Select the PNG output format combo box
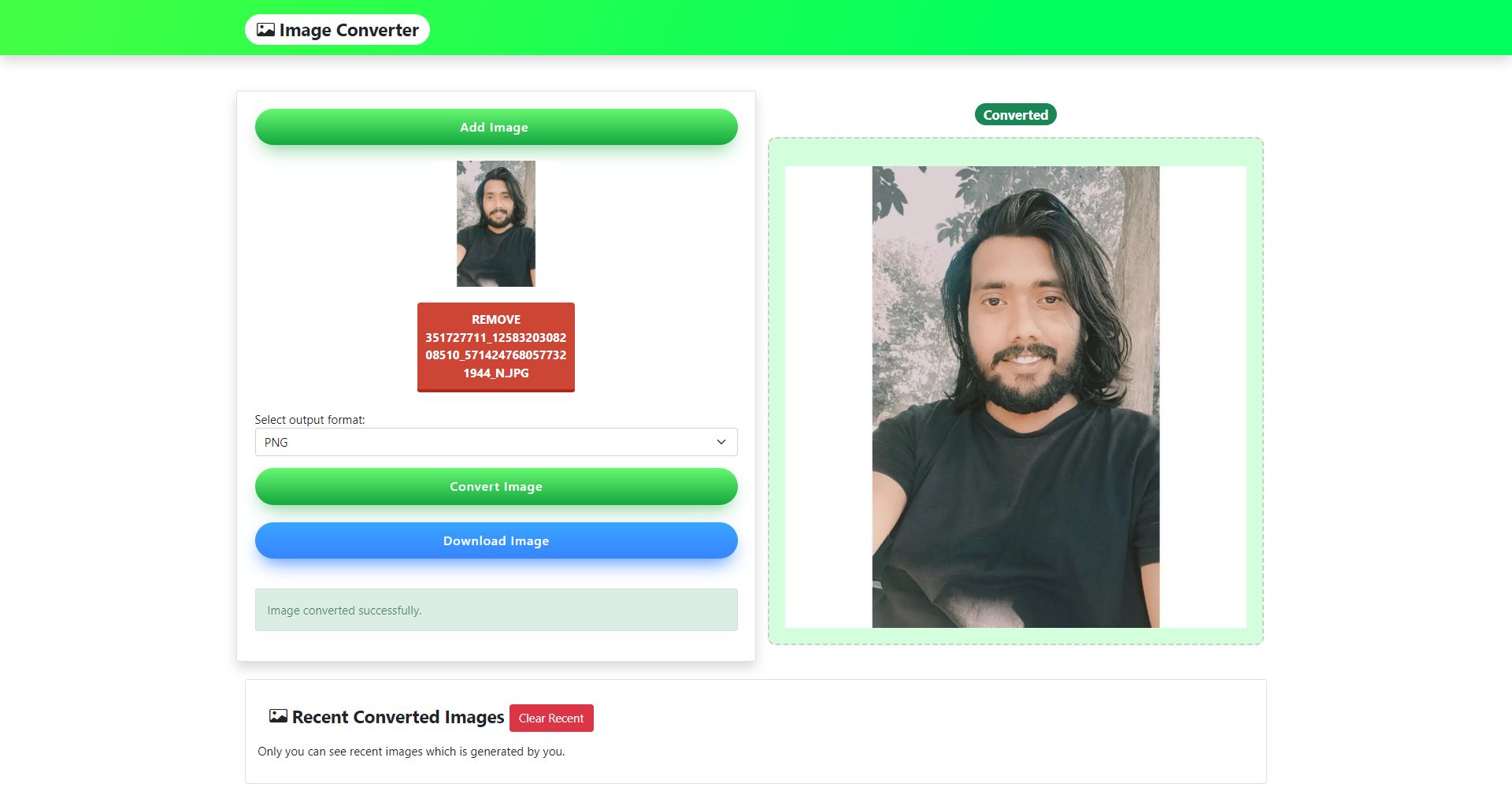 496,442
